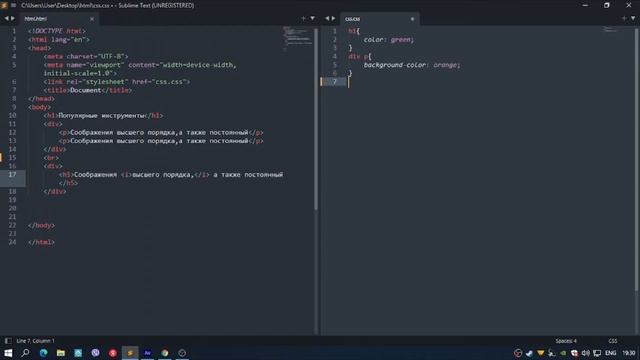This screenshot has height=360, width=640.
Task: Click the '<!DOCTYPE html>' line
Action: click(57, 31)
